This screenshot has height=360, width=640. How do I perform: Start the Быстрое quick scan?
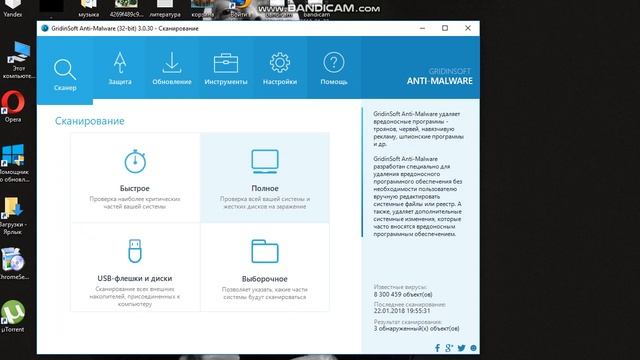pyautogui.click(x=135, y=178)
